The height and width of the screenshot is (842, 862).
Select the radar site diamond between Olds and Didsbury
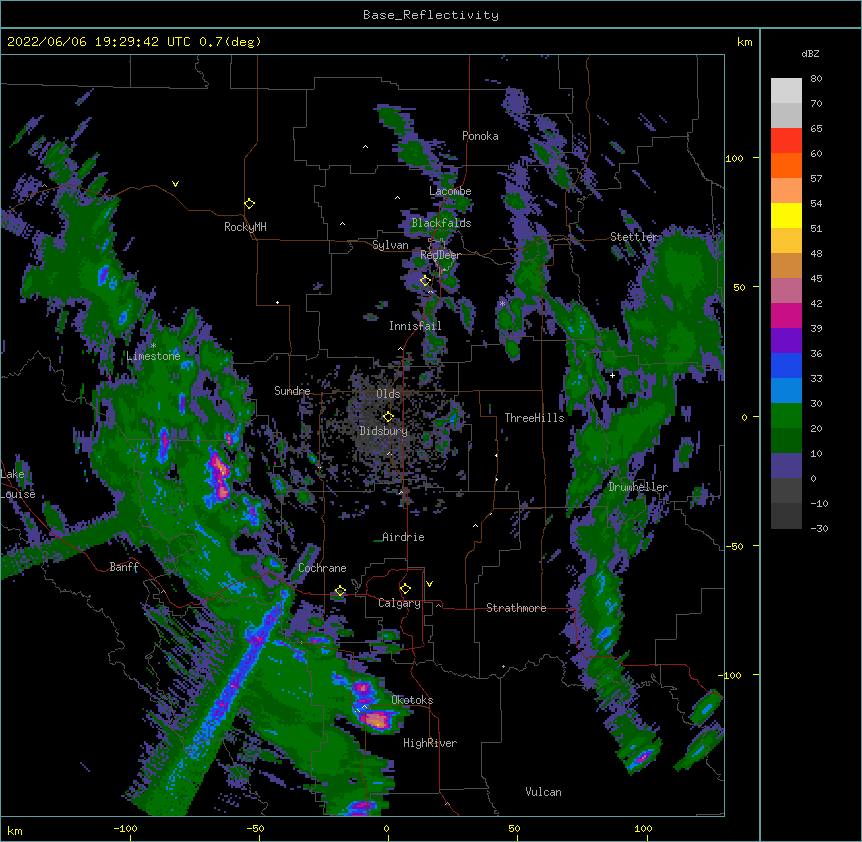coord(388,417)
